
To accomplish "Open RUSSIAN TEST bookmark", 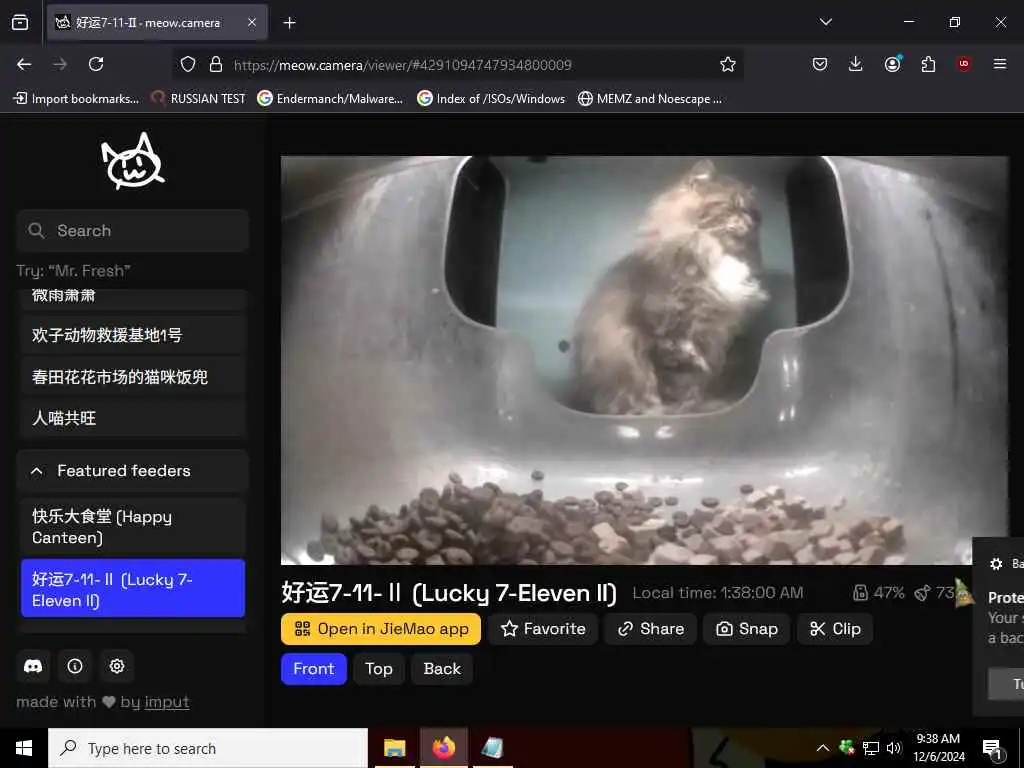I will point(199,99).
